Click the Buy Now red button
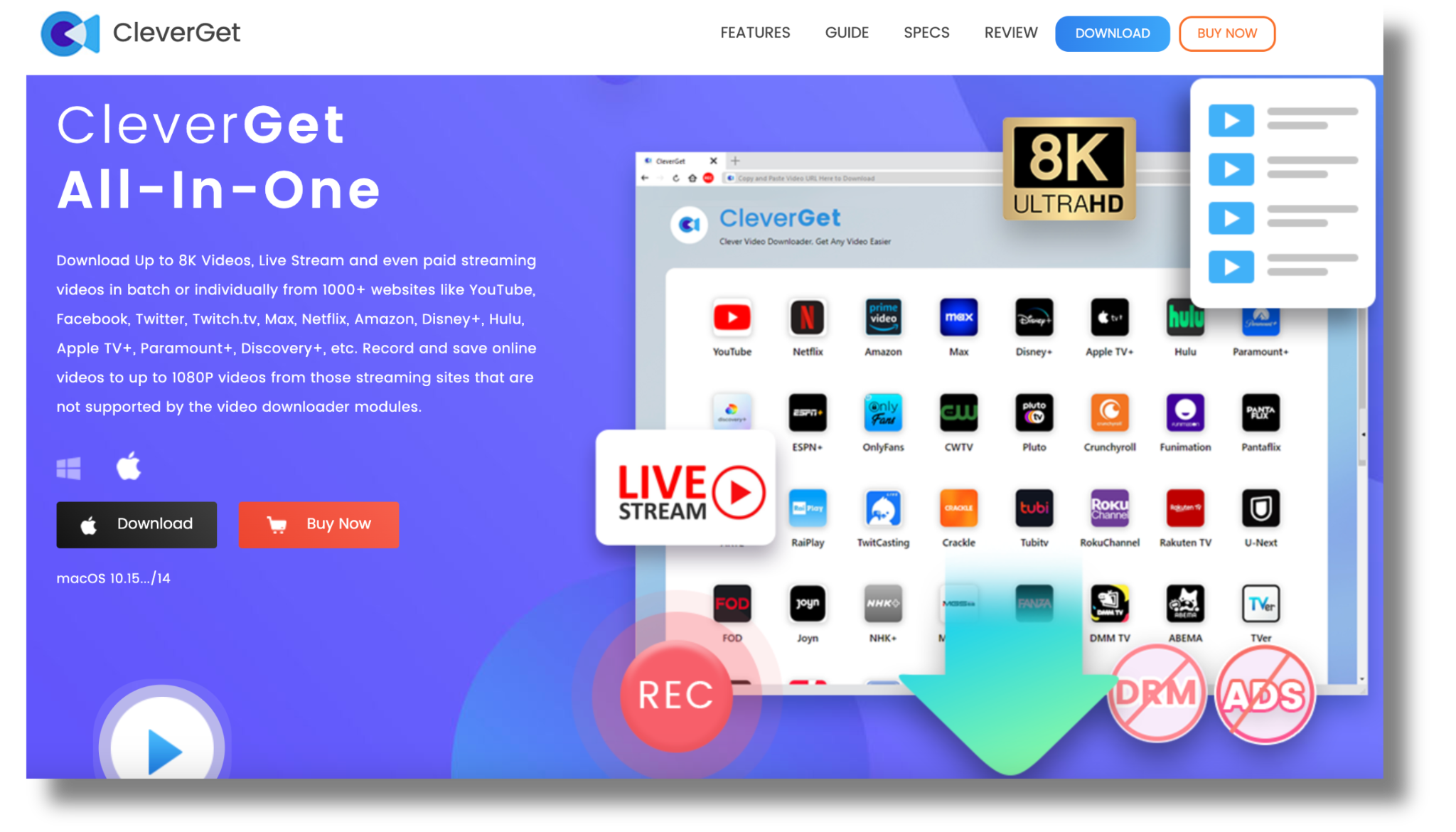The height and width of the screenshot is (832, 1456). coord(319,524)
